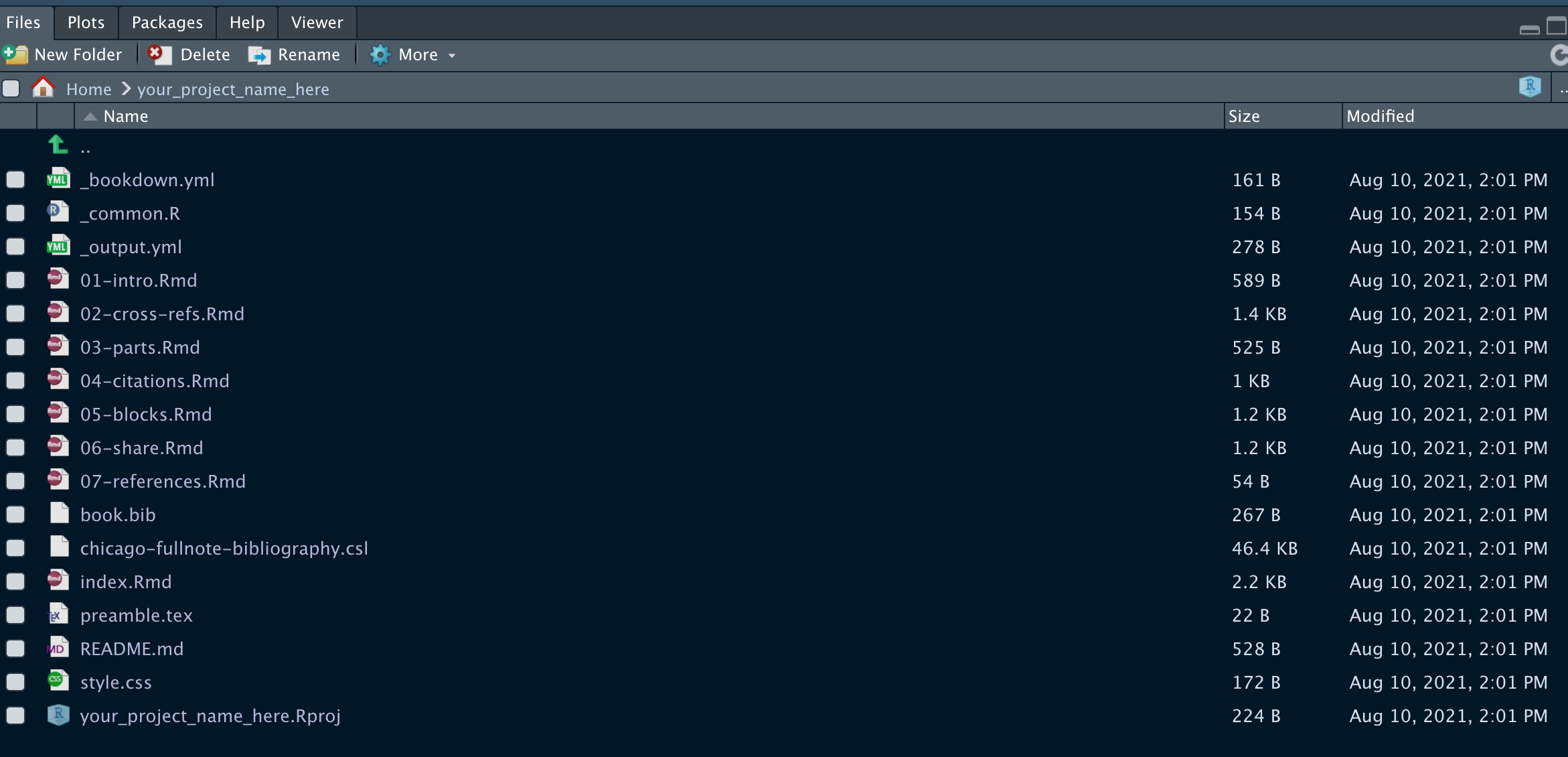Click the New Folder icon
1568x757 pixels.
(15, 54)
